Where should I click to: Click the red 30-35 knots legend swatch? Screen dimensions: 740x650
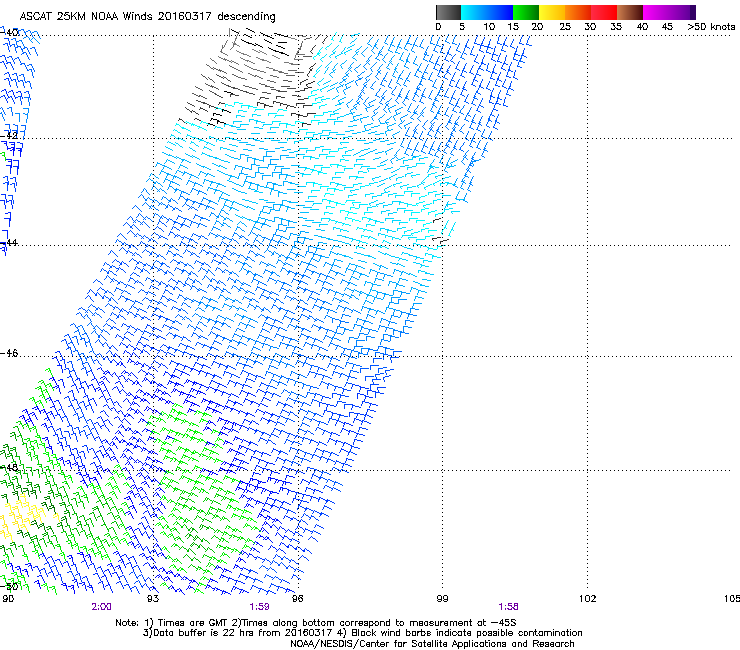[x=604, y=12]
